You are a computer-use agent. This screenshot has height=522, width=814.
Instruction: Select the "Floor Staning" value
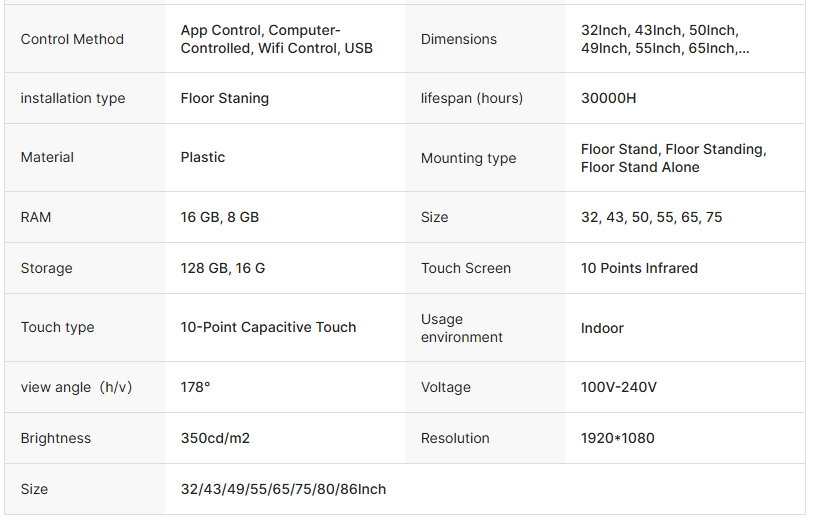(224, 98)
